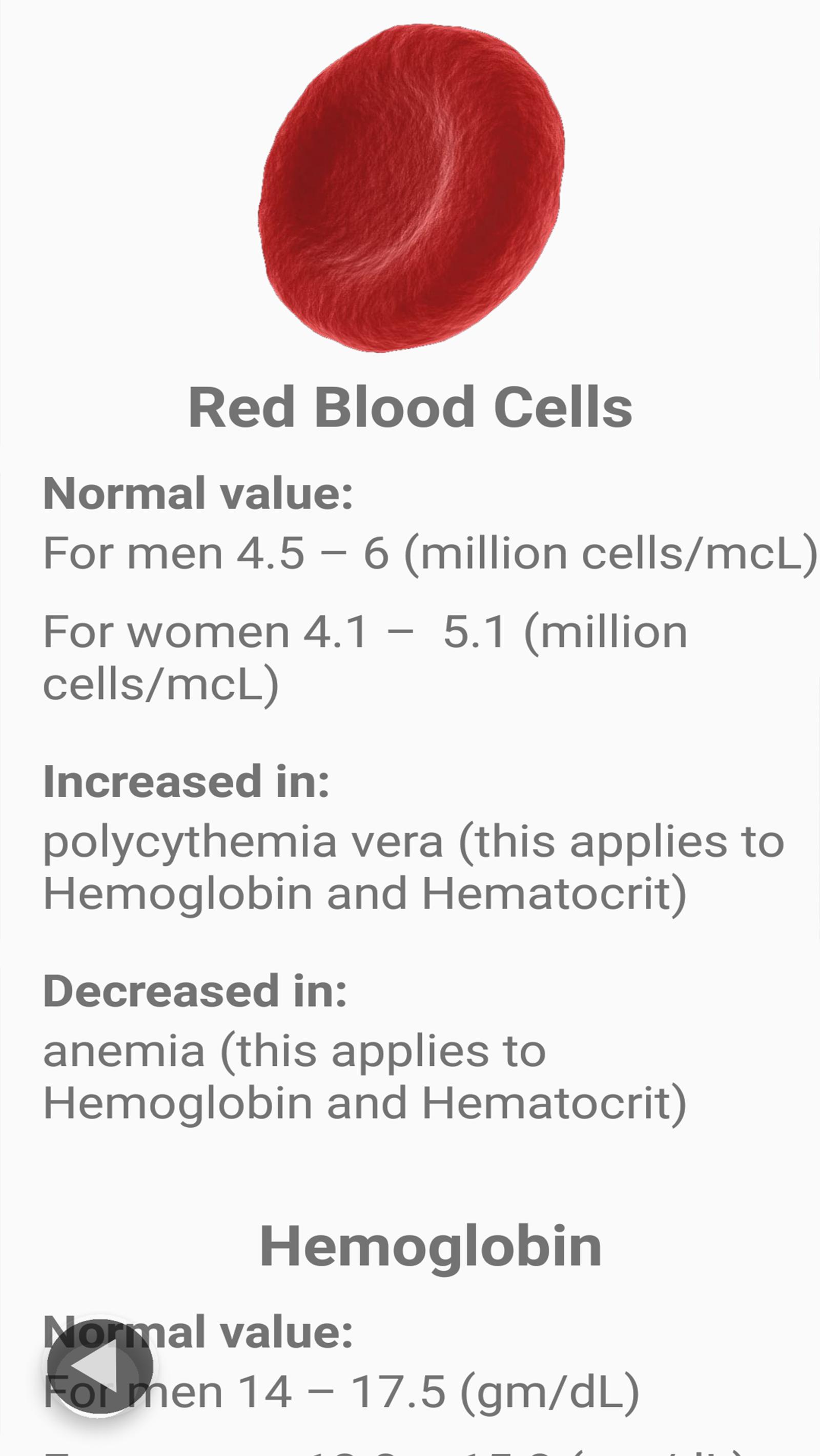The height and width of the screenshot is (1456, 820).
Task: Click the polycythemia vera text
Action: click(242, 842)
